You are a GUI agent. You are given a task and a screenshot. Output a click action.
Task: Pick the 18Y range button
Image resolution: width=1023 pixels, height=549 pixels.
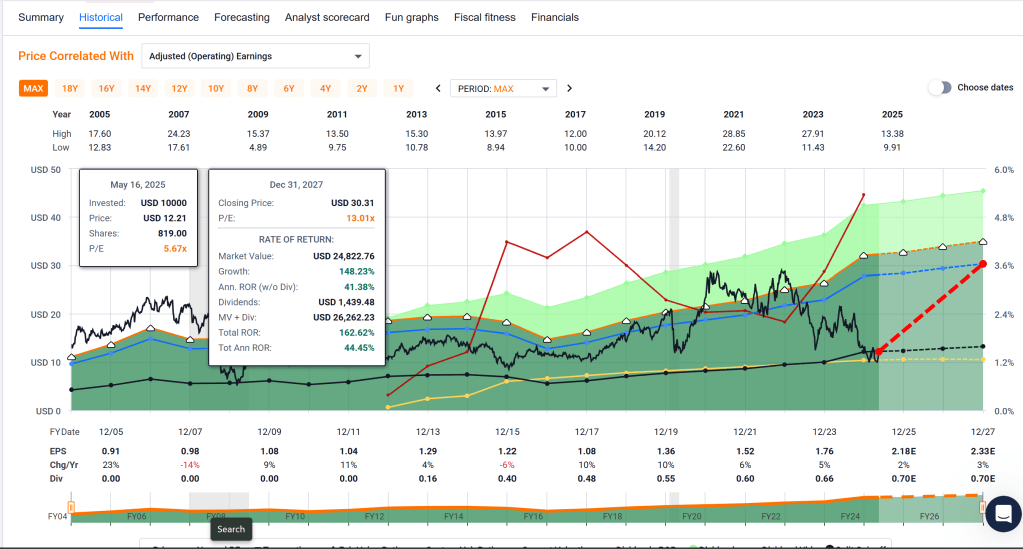click(70, 88)
